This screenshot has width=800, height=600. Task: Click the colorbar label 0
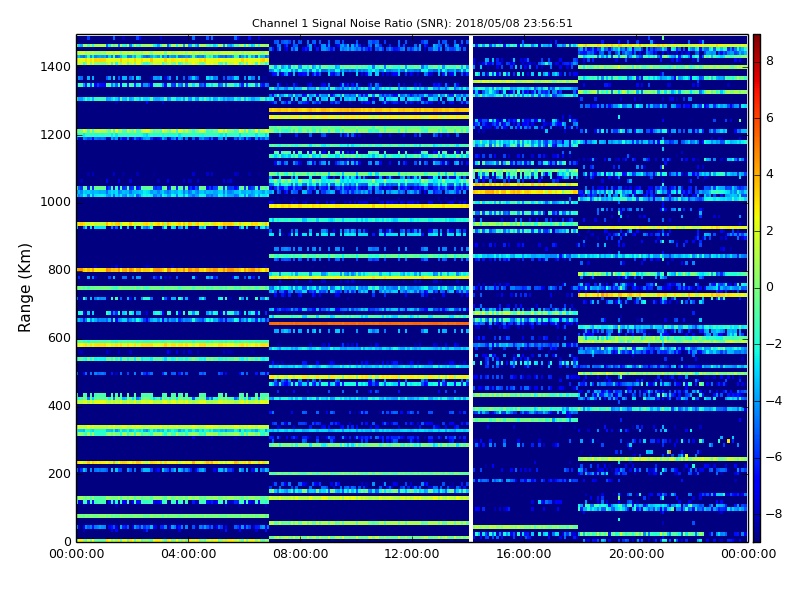[770, 287]
